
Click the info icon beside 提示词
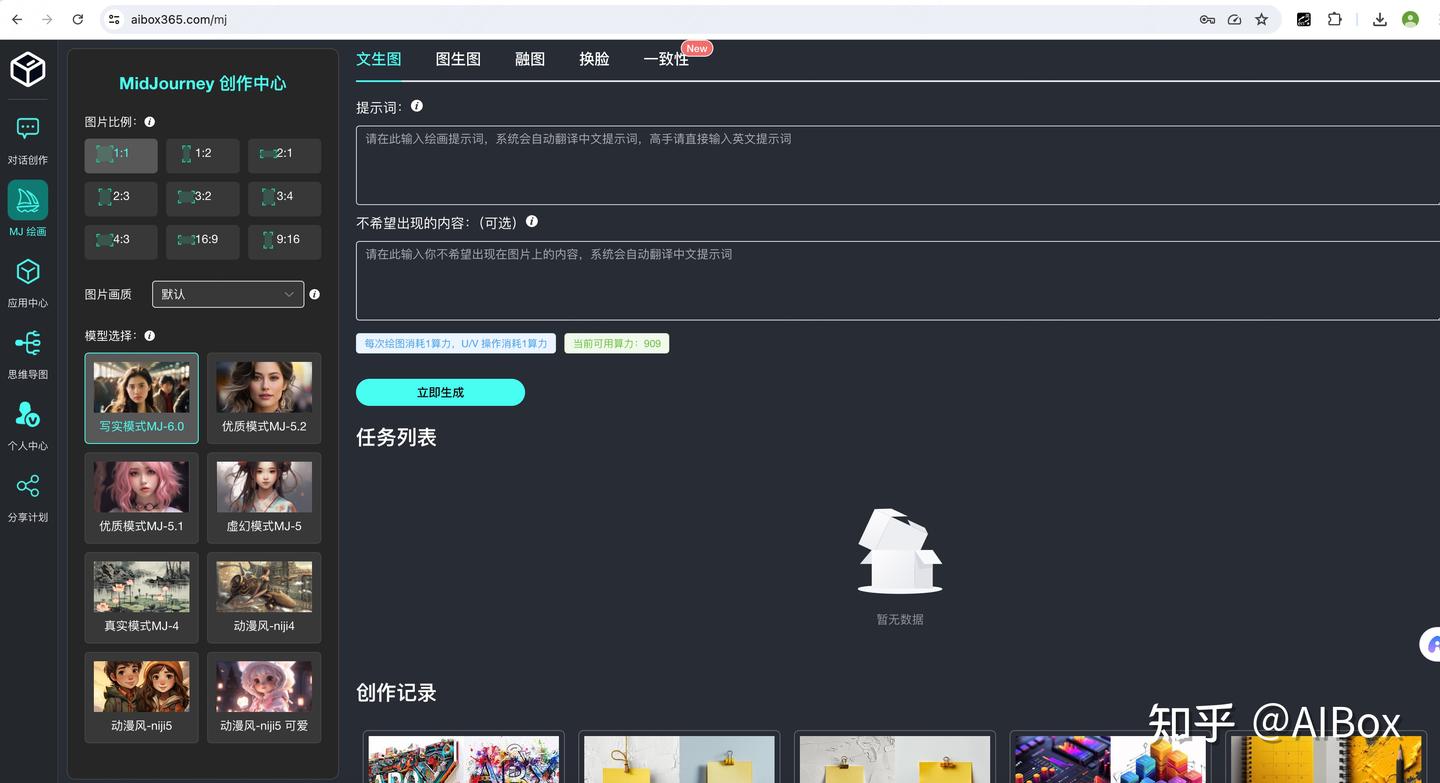[417, 105]
